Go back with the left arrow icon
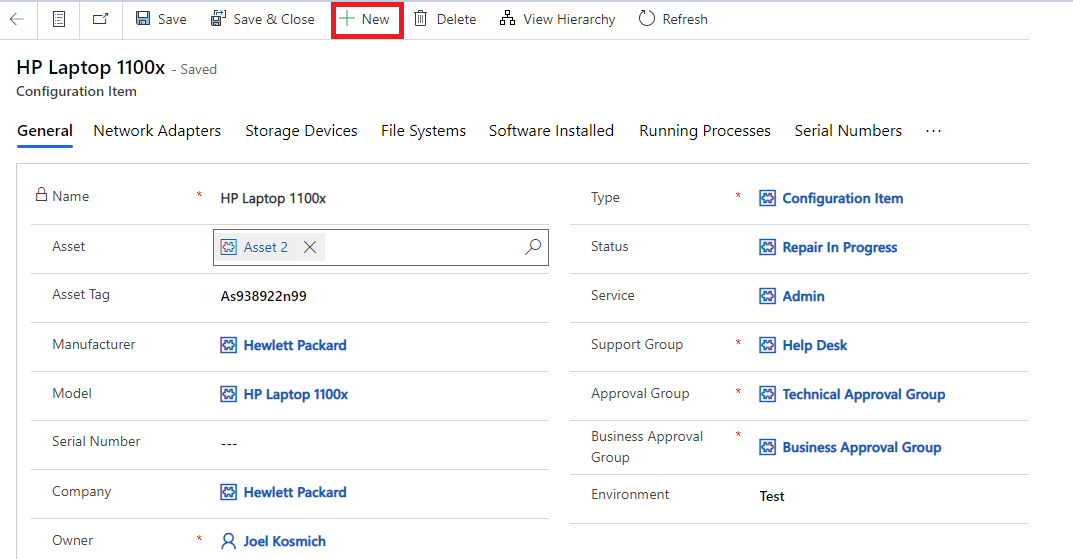1073x559 pixels. 16,19
